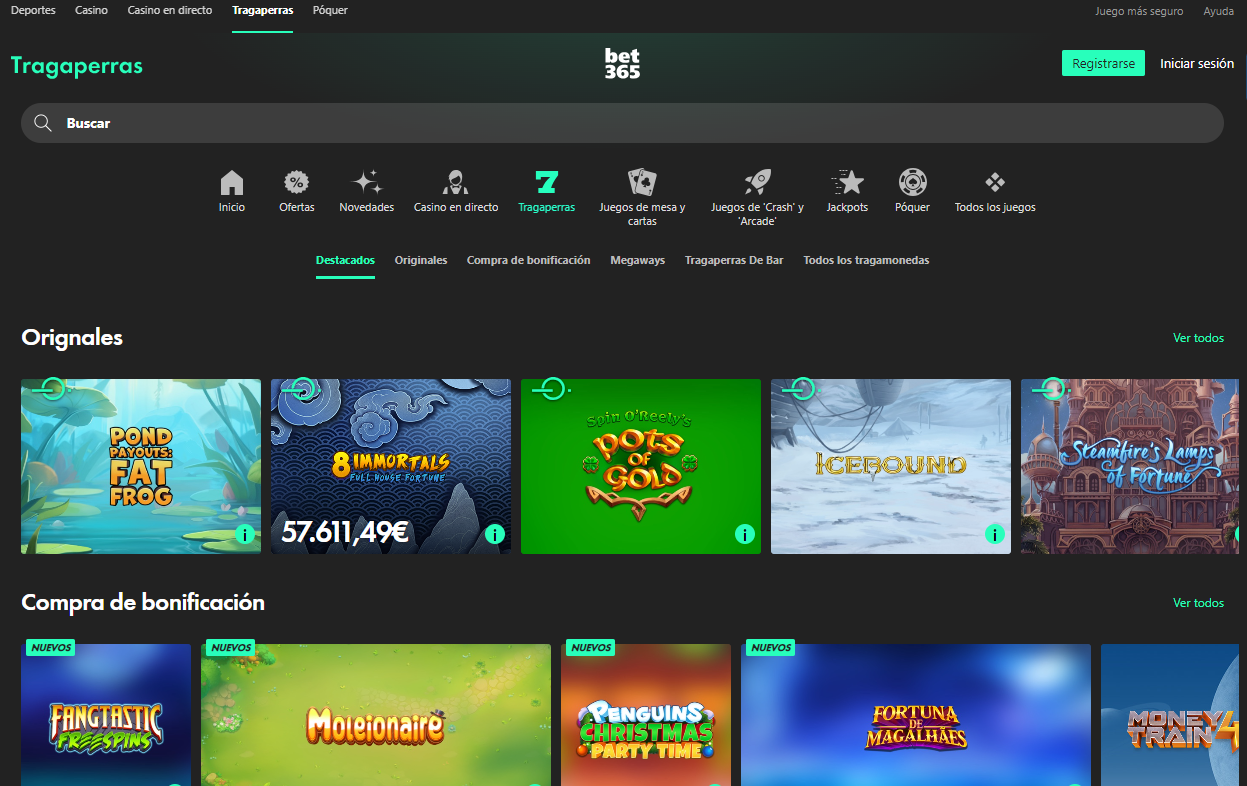Screen dimensions: 1247x786
Task: Open the Ofertas percent badge icon
Action: pos(296,183)
